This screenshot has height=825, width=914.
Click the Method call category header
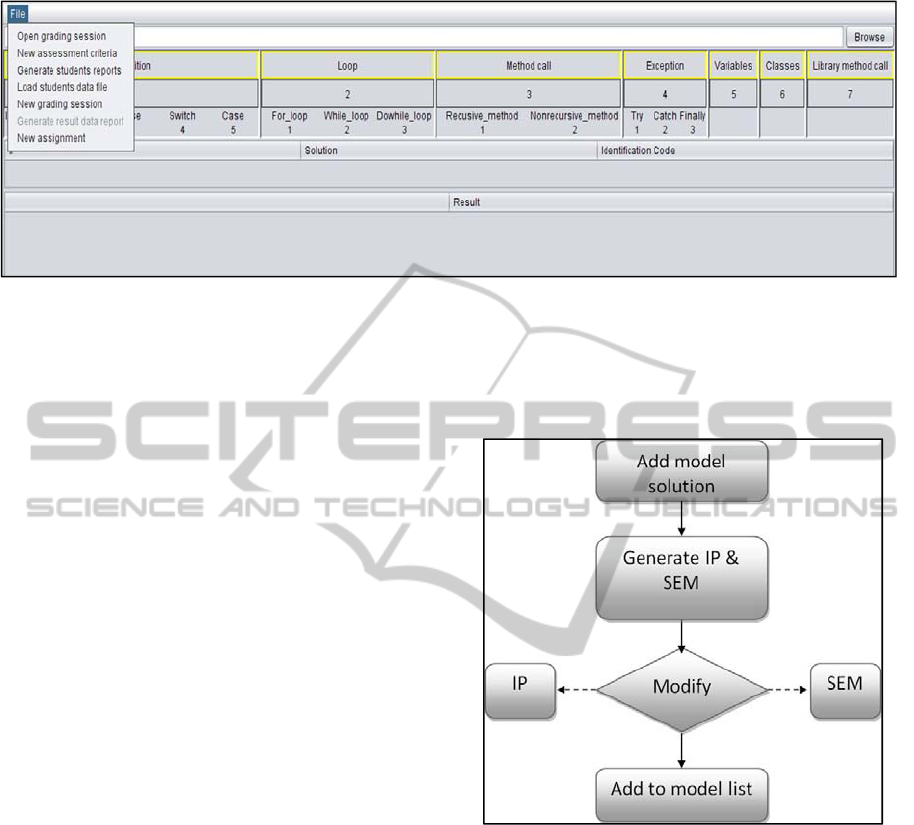(528, 66)
